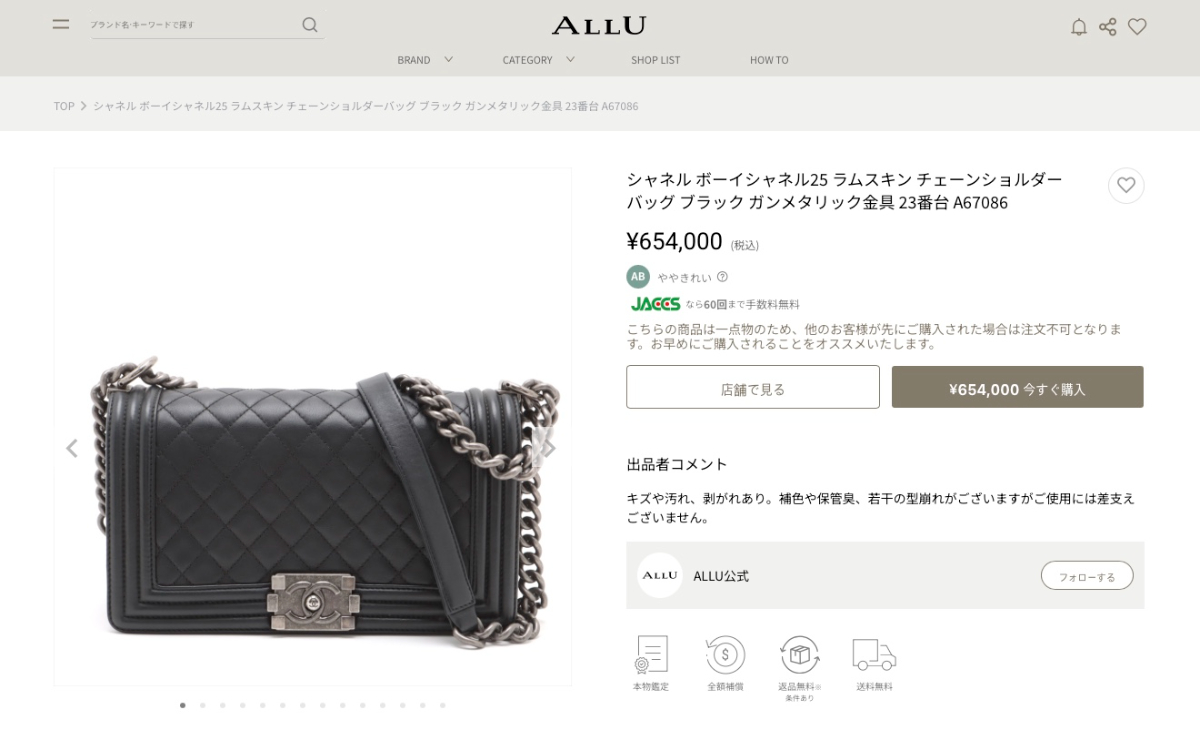
Task: Click the search magnifier icon
Action: 310,25
